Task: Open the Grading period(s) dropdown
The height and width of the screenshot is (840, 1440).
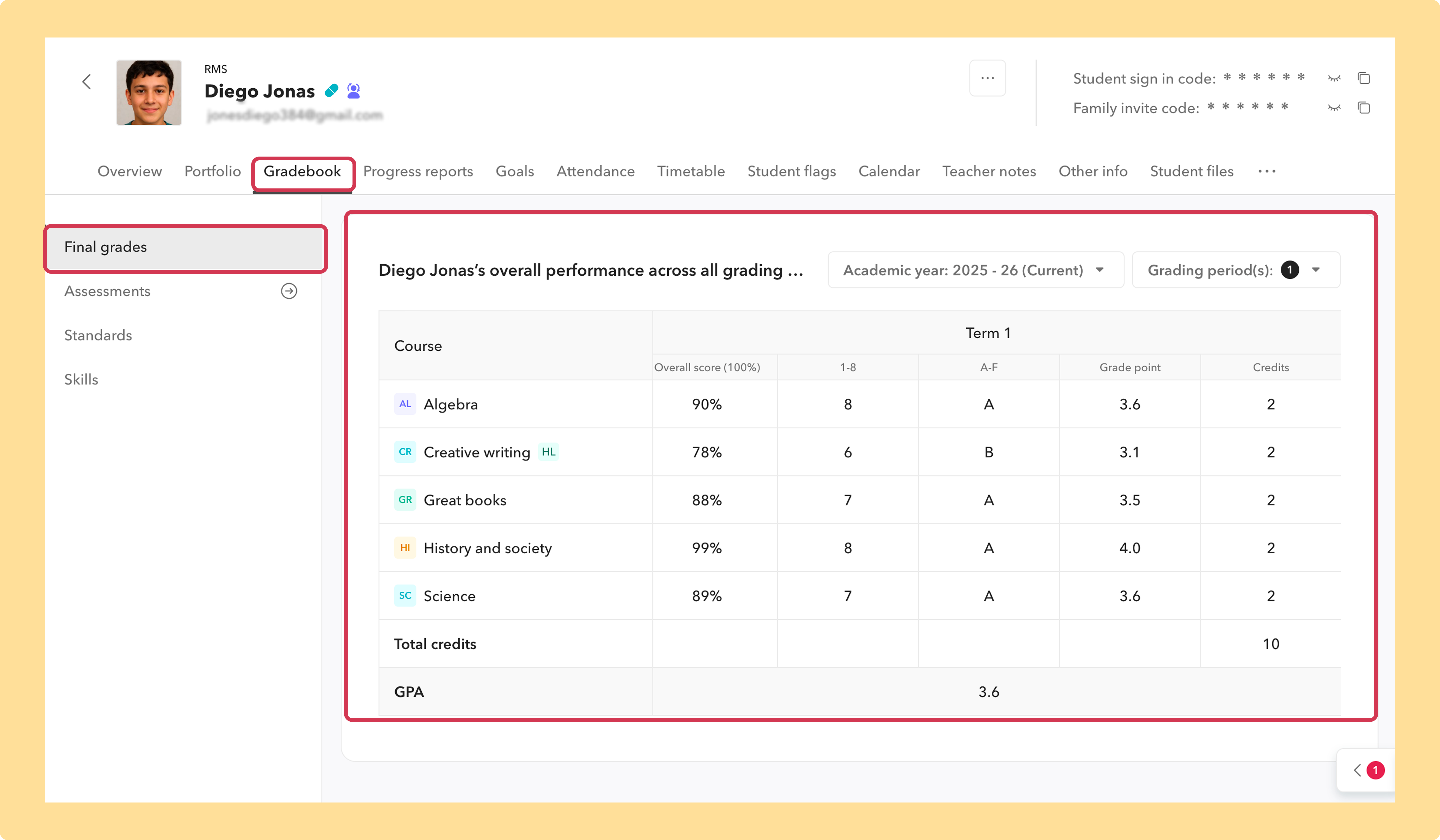Action: pyautogui.click(x=1236, y=270)
